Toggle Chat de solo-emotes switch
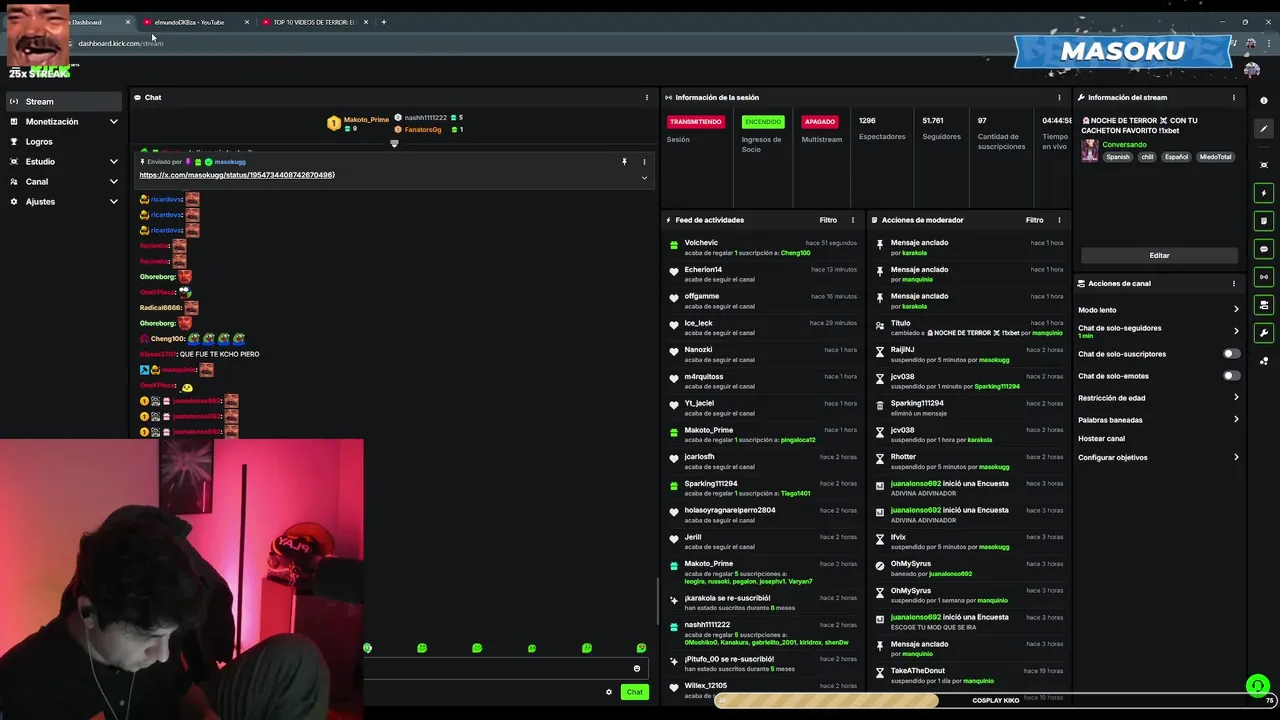 1231,376
